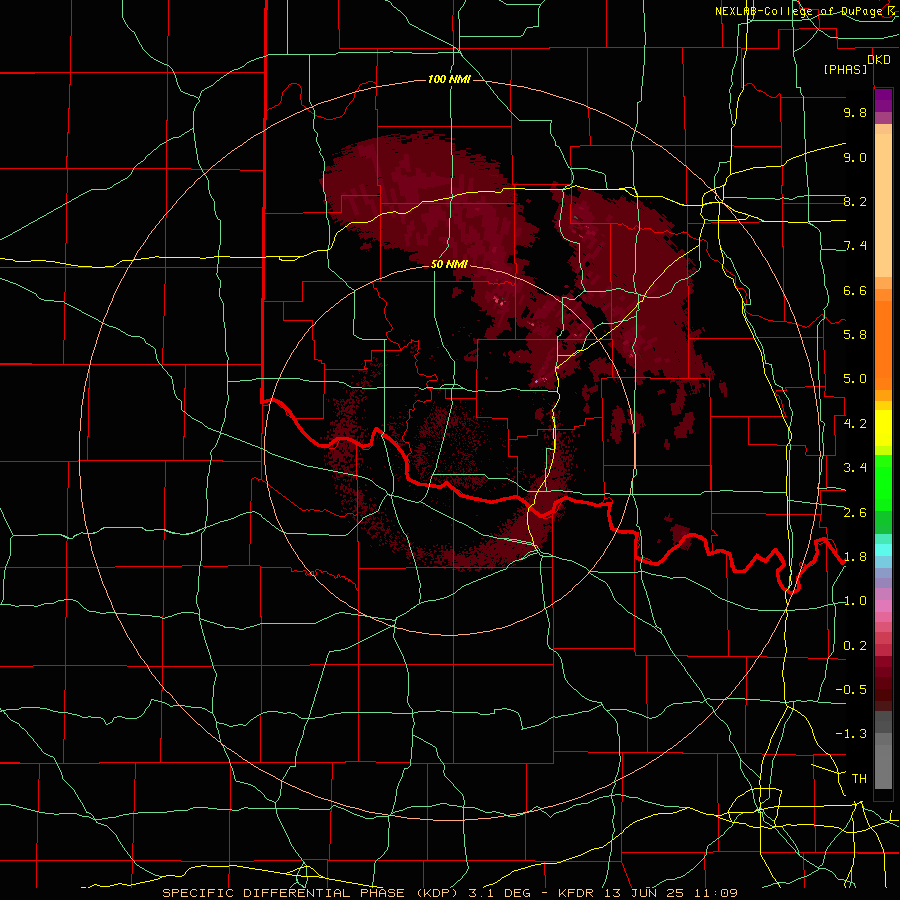Click the 3.4 scale value
Screen dimensions: 900x900
[855, 468]
